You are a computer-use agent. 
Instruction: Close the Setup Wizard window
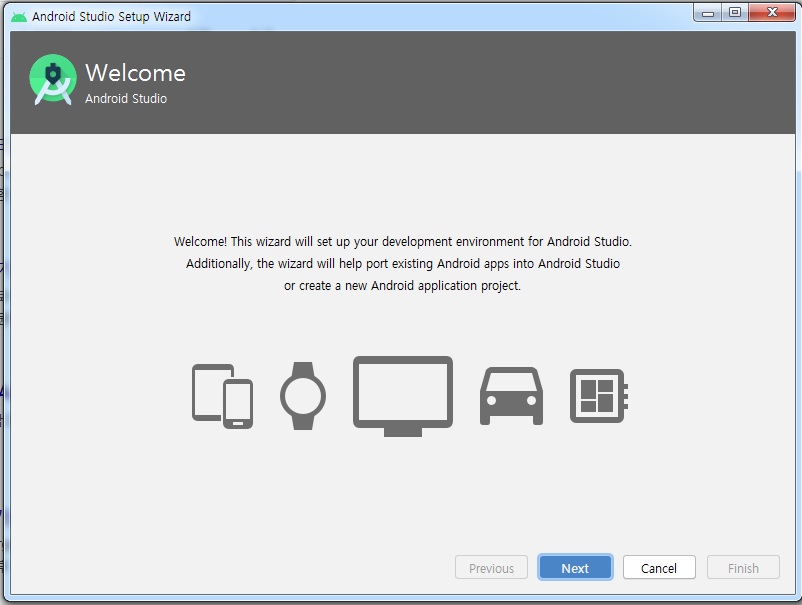click(x=772, y=12)
